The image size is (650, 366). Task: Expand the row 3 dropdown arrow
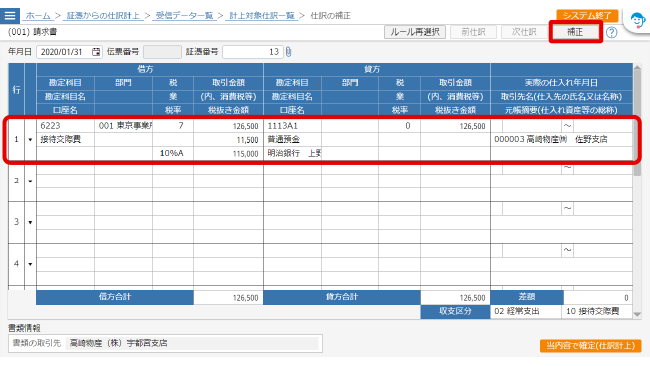click(30, 223)
